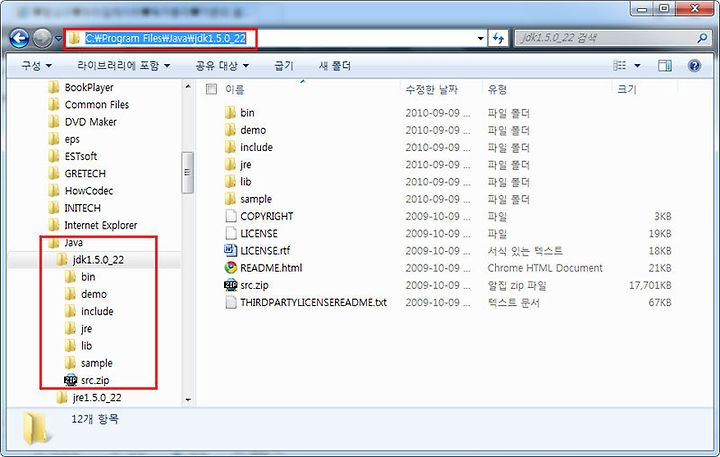This screenshot has width=720, height=457.
Task: Click the 굽기 toolbar button
Action: click(284, 66)
